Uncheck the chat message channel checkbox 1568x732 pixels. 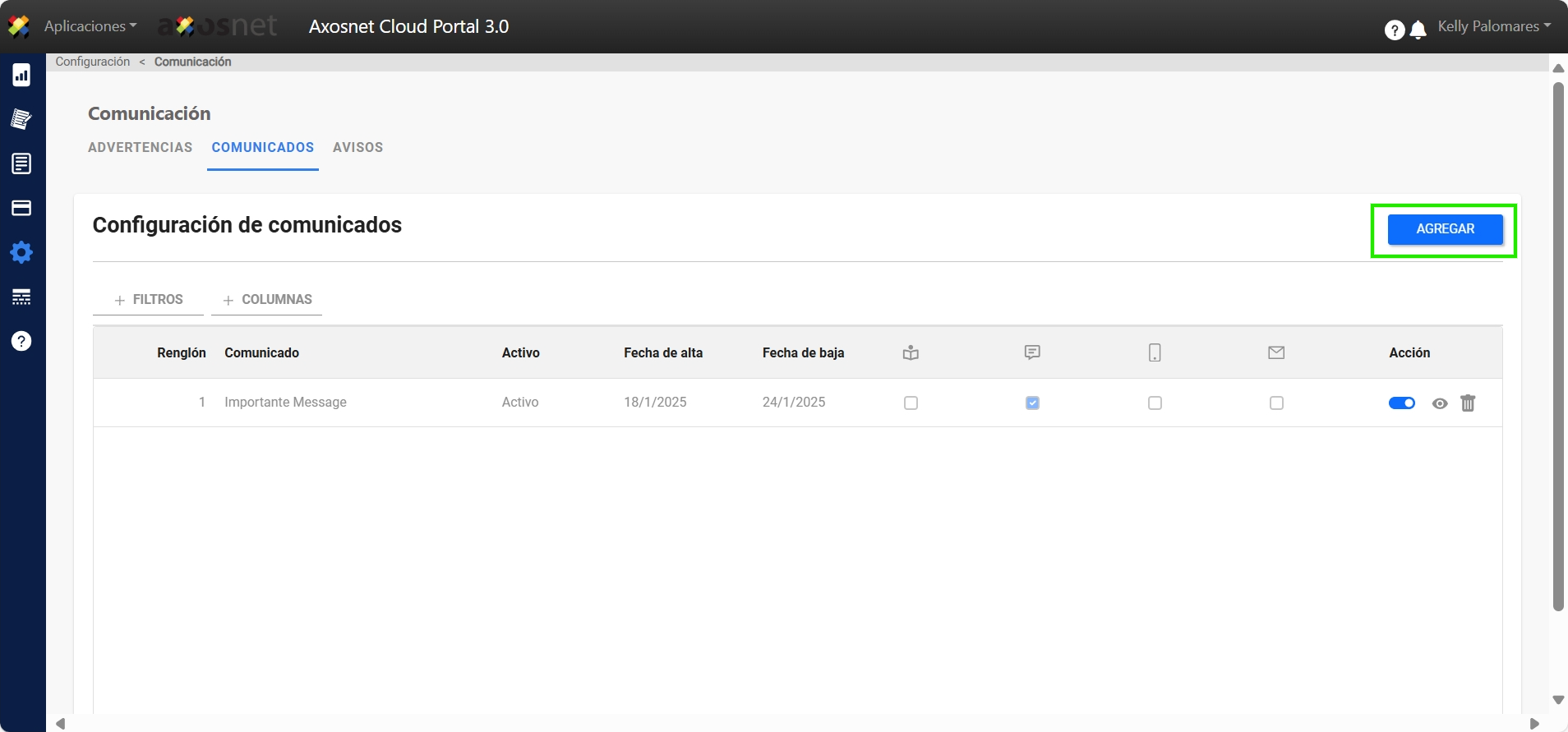(x=1032, y=403)
